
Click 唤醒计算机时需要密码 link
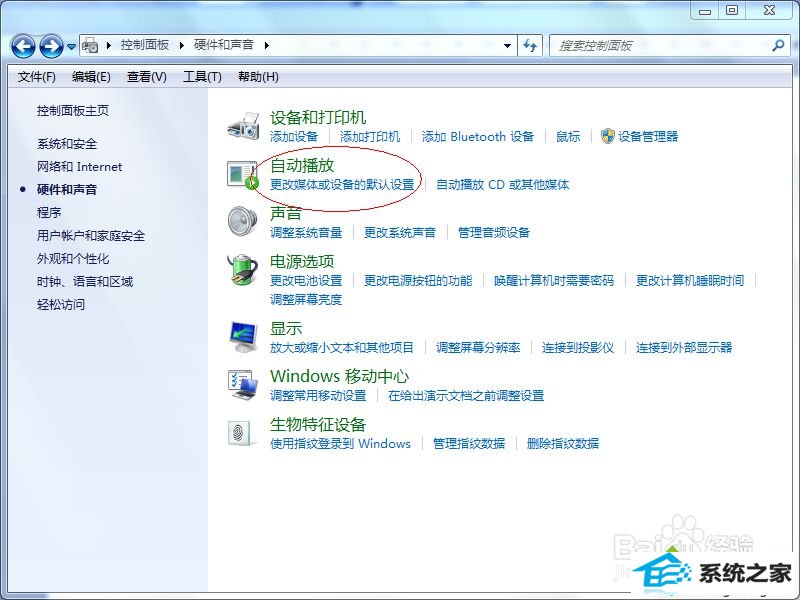554,281
